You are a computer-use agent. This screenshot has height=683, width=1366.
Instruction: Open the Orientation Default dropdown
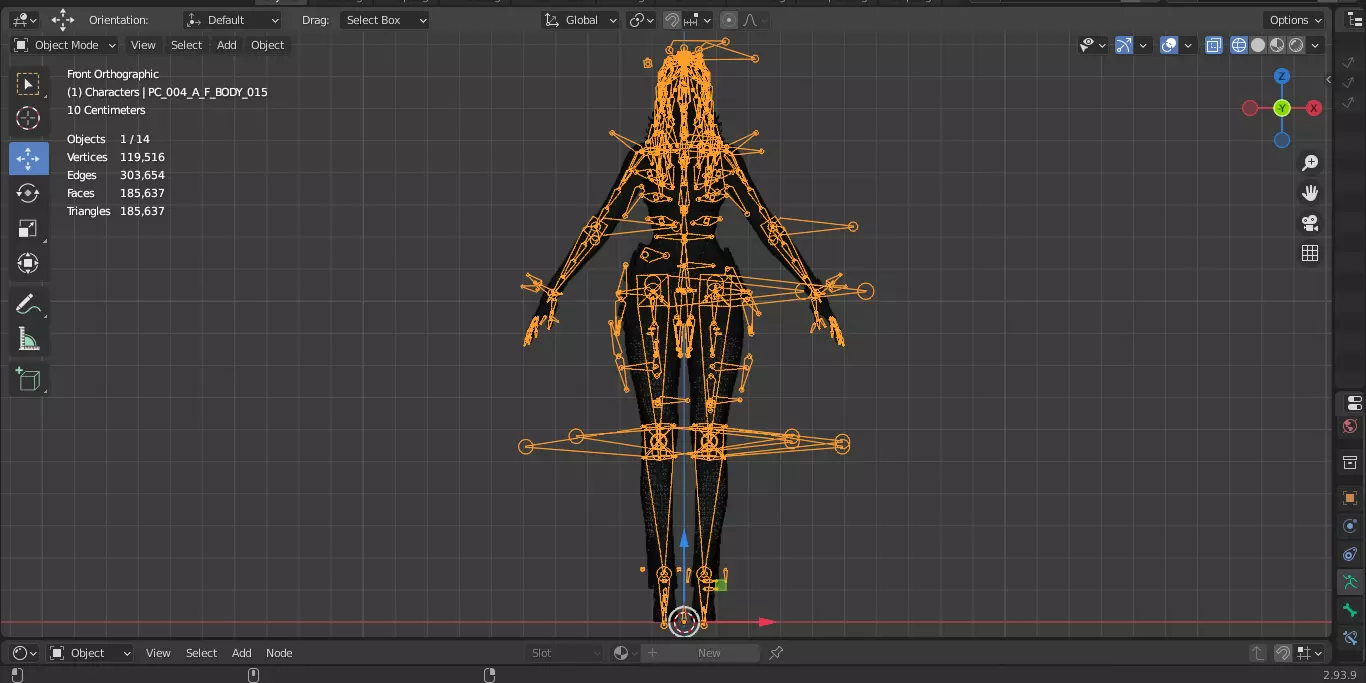click(x=233, y=20)
